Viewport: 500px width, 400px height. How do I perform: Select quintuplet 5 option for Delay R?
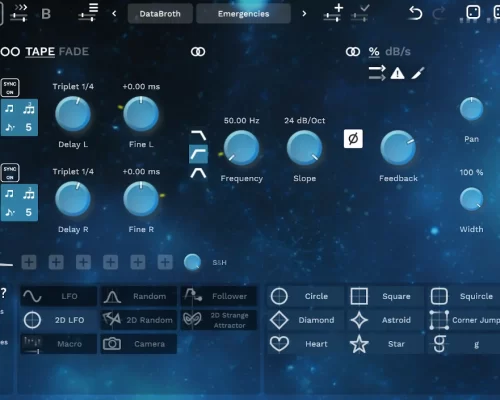click(29, 212)
